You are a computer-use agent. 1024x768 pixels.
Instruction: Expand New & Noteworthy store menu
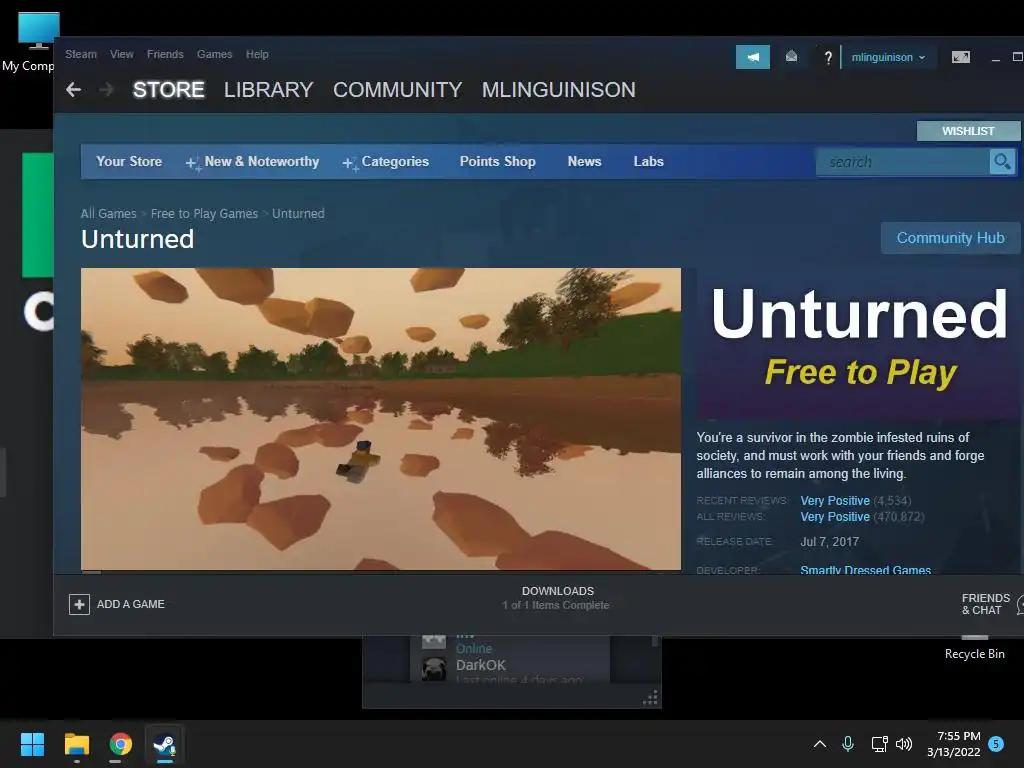click(252, 162)
